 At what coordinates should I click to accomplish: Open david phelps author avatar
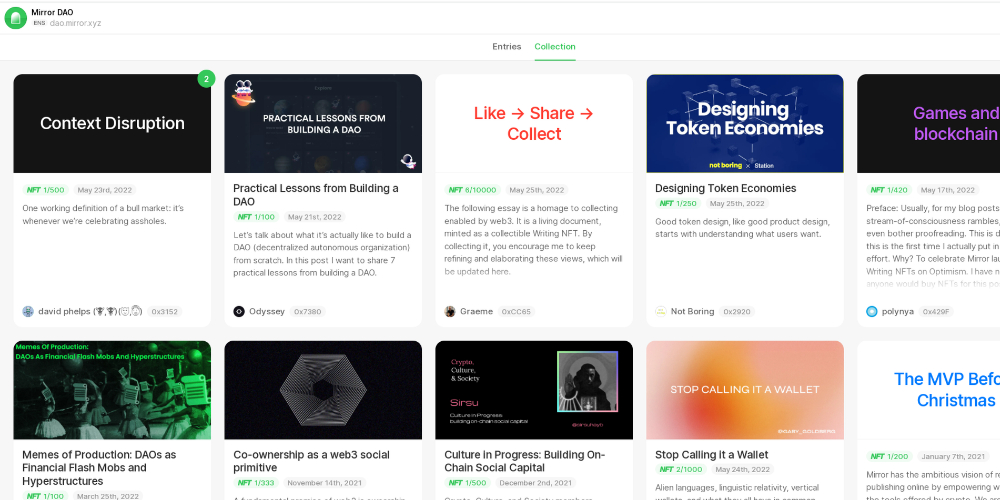coord(28,312)
